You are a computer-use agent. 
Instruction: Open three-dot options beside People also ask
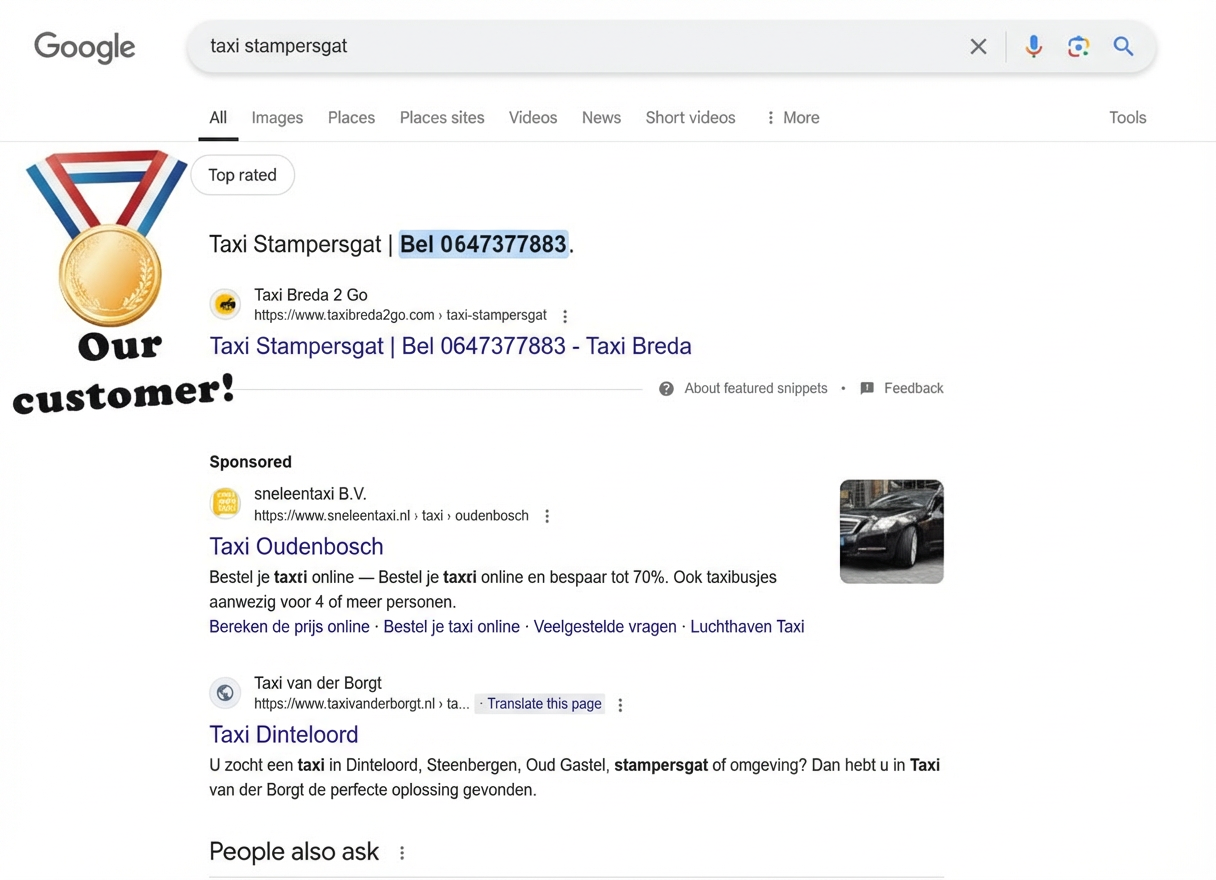coord(402,853)
